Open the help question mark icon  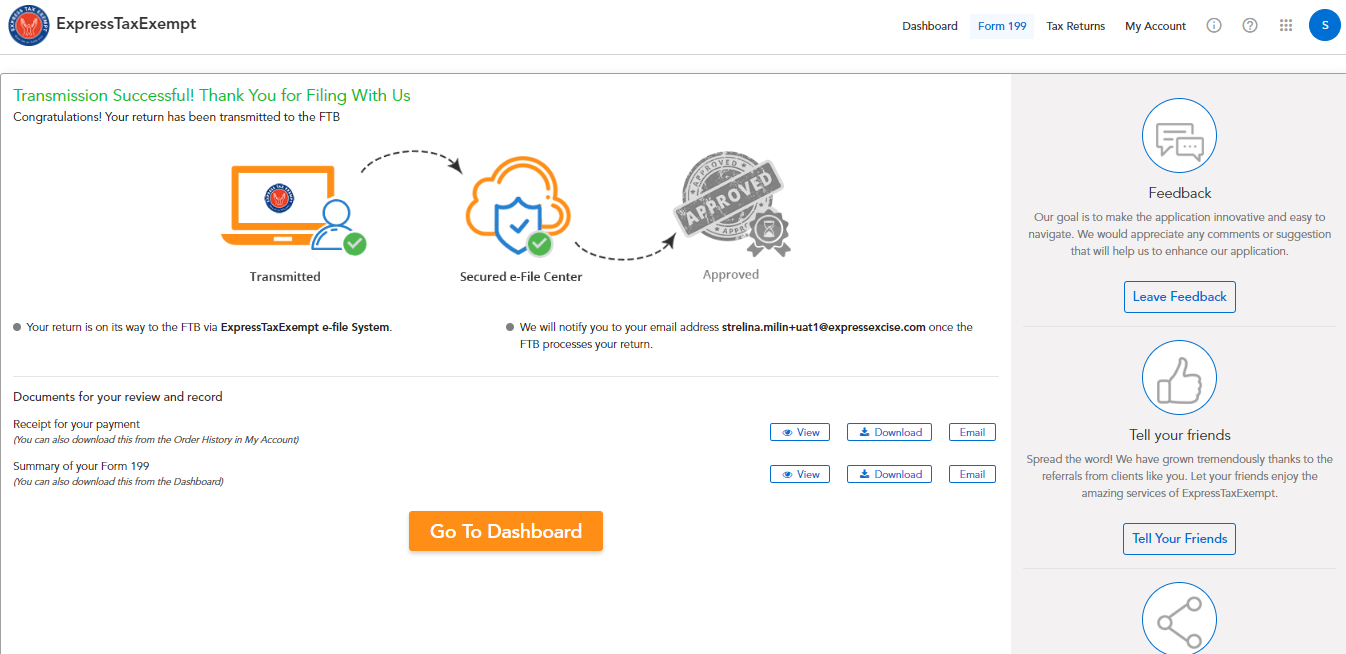pos(1250,26)
